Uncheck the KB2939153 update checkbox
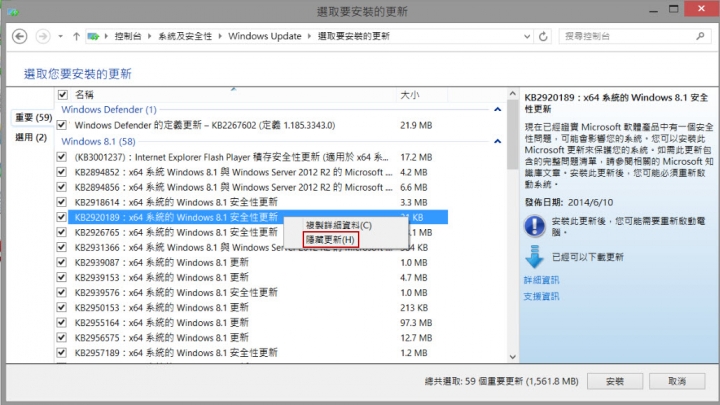The width and height of the screenshot is (720, 405). [x=61, y=277]
